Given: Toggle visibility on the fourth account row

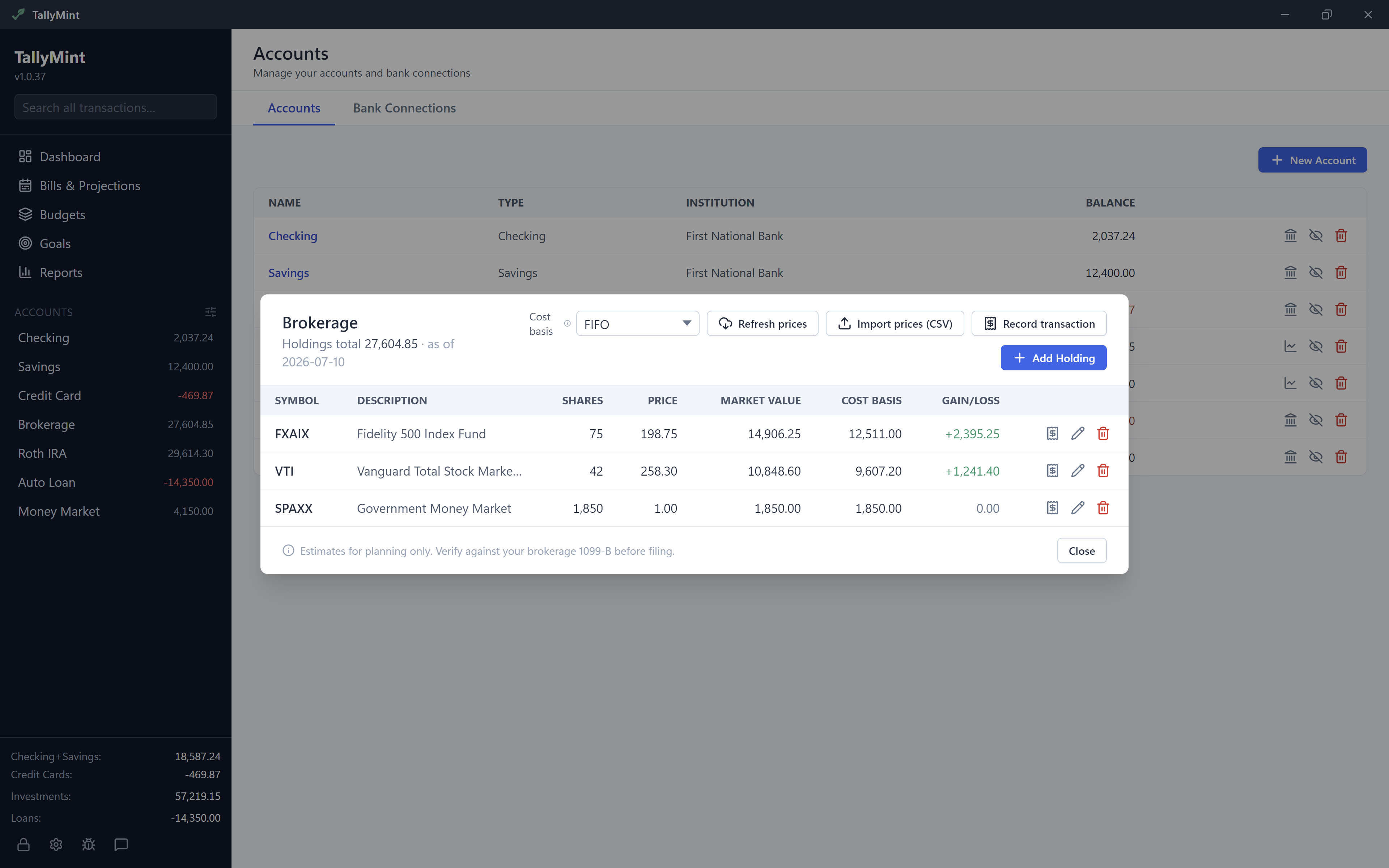Looking at the screenshot, I should click(1316, 346).
